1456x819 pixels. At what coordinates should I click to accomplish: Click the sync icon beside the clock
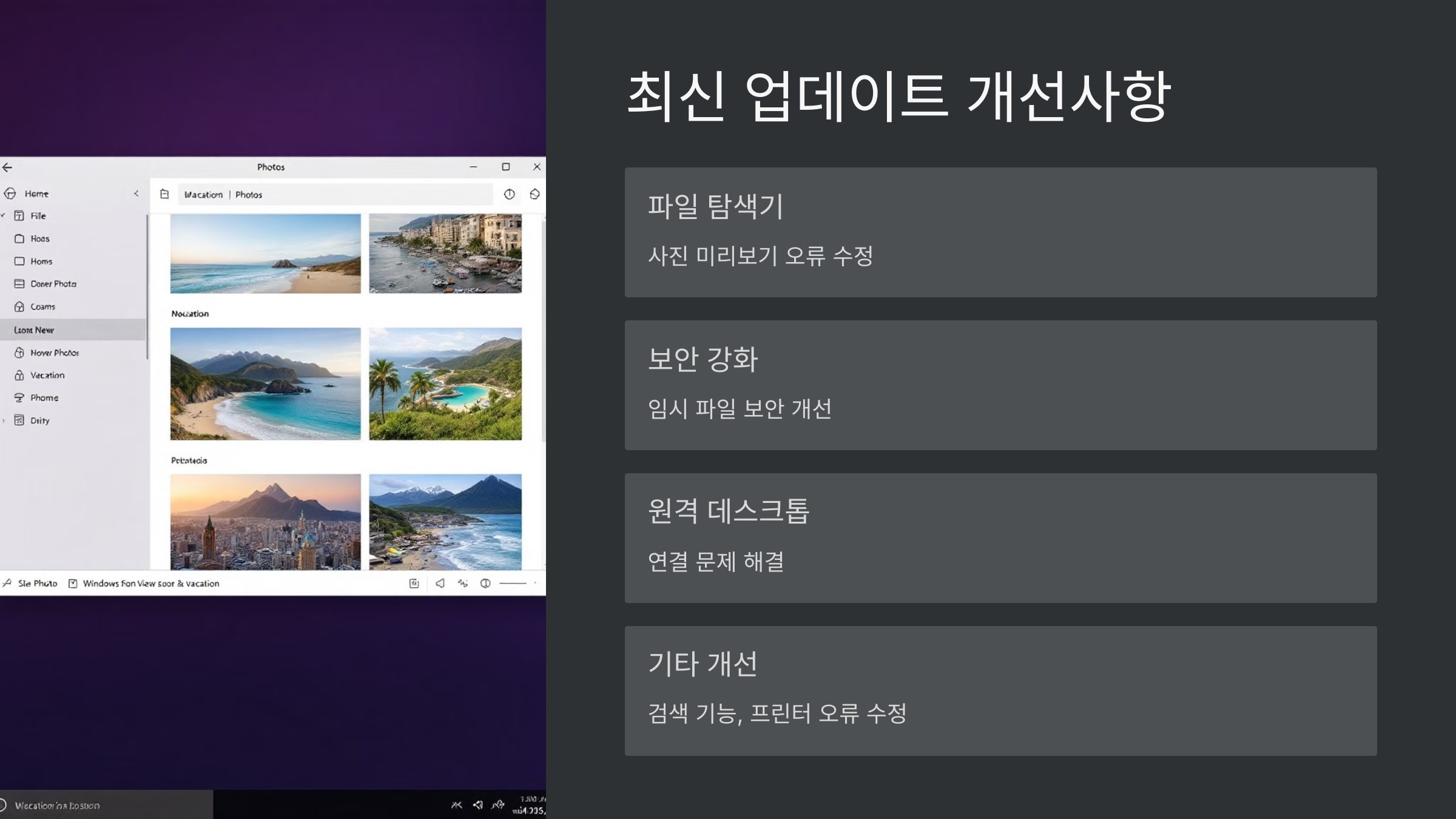point(534,194)
